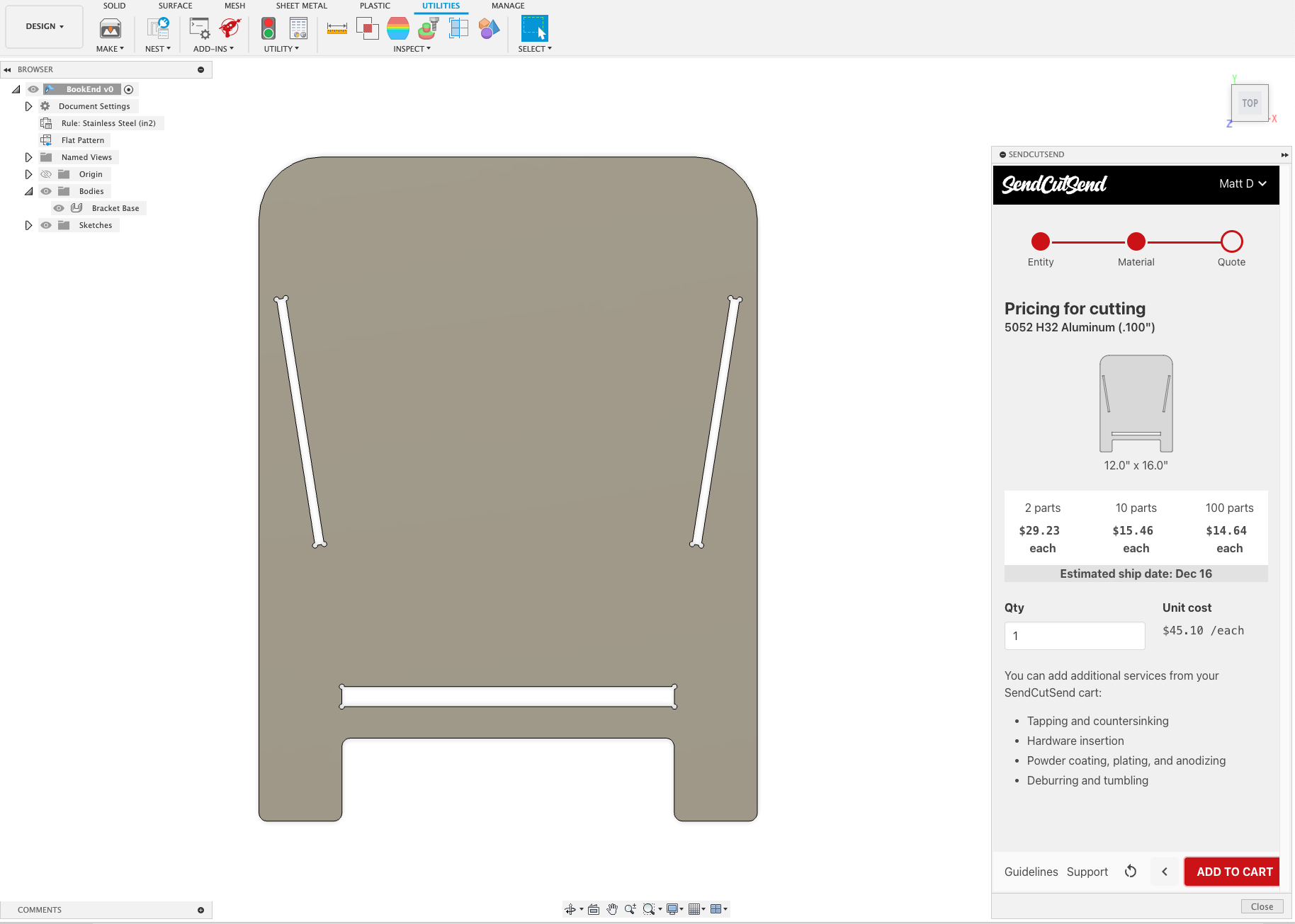This screenshot has width=1295, height=924.
Task: Expand the Sketches folder
Action: (28, 225)
